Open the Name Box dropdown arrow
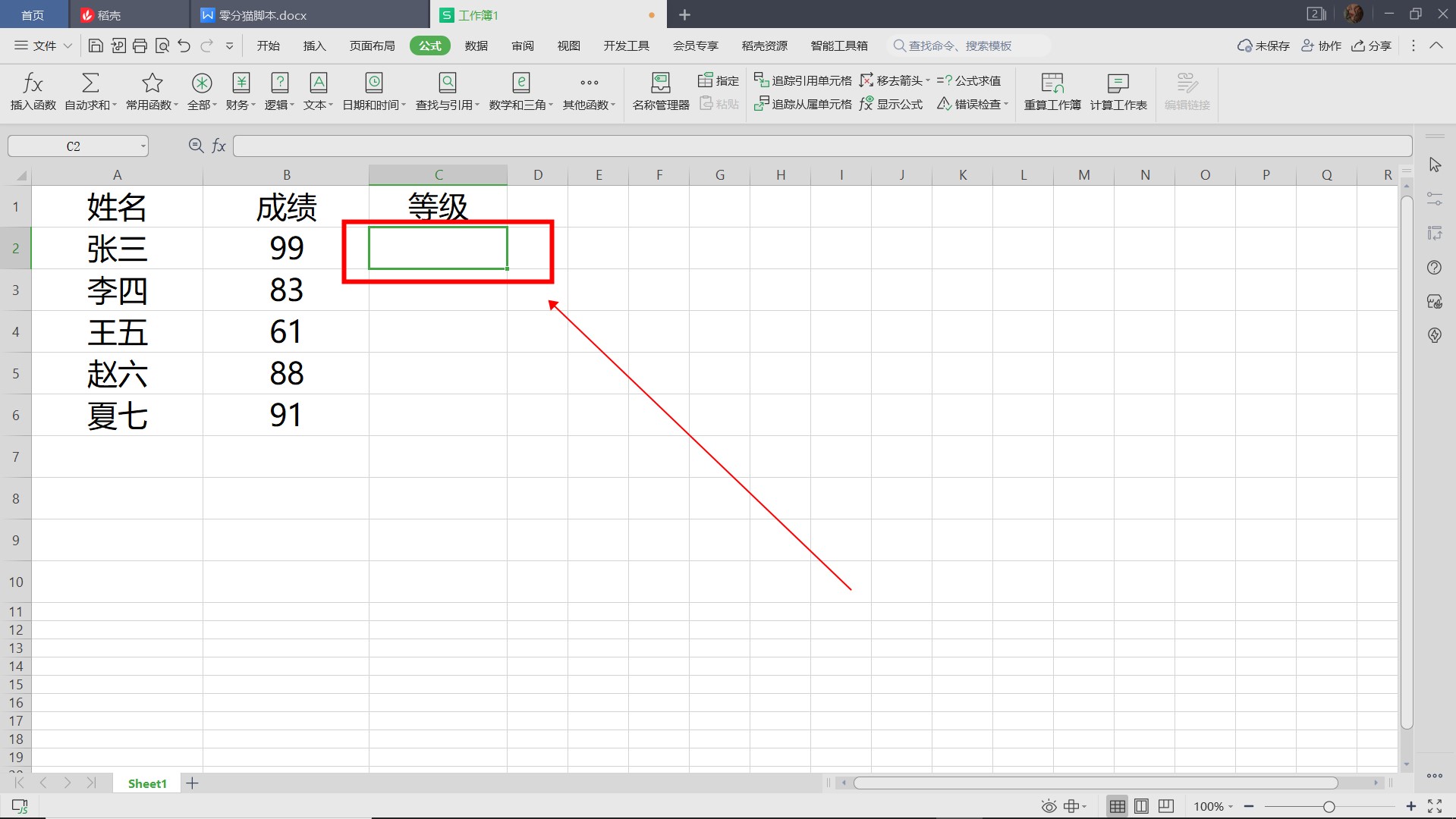The width and height of the screenshot is (1456, 819). click(x=143, y=146)
